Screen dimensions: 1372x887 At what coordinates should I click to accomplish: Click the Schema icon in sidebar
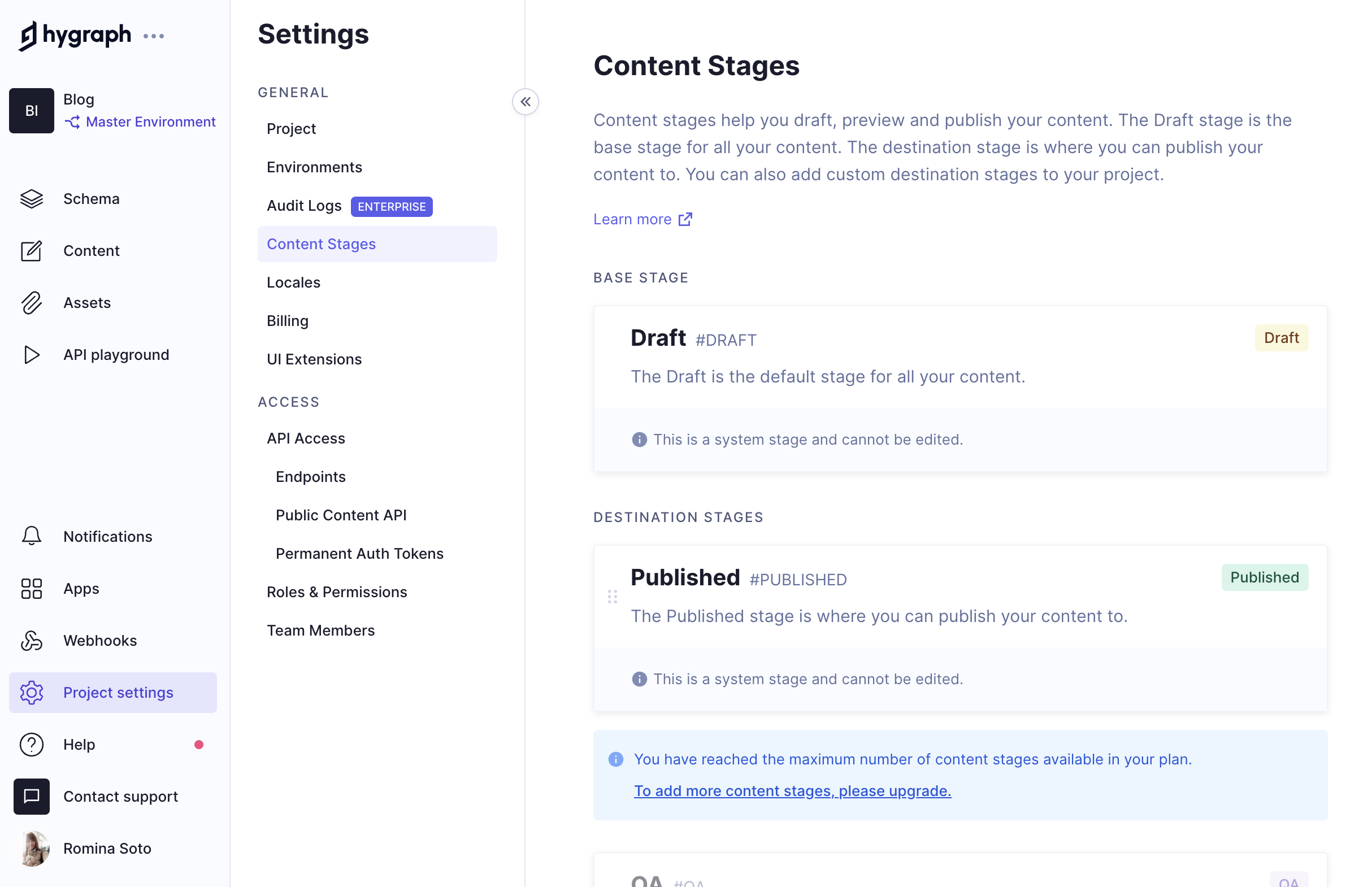click(x=31, y=198)
